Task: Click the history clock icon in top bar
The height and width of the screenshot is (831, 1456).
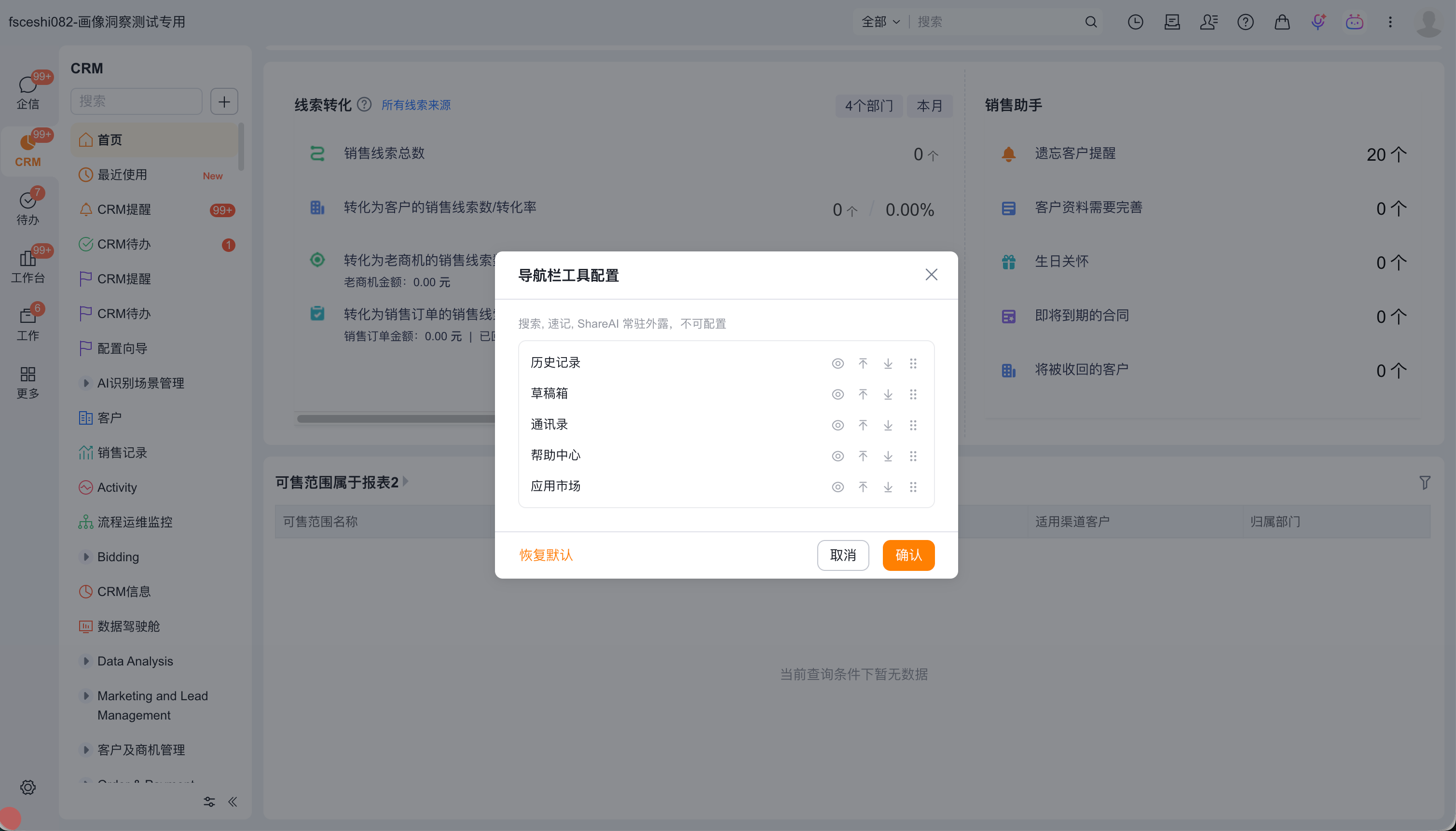Action: (1135, 22)
